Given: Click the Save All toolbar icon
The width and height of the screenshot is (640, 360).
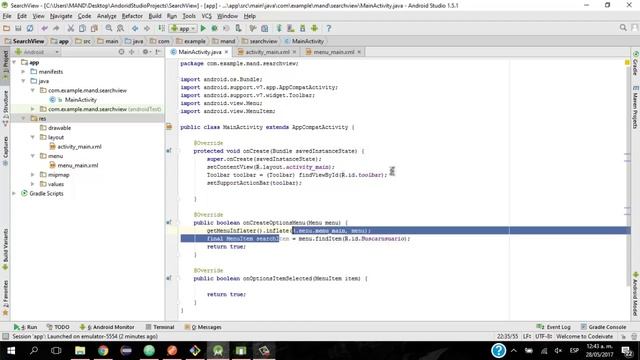Looking at the screenshot, I should point(18,28).
